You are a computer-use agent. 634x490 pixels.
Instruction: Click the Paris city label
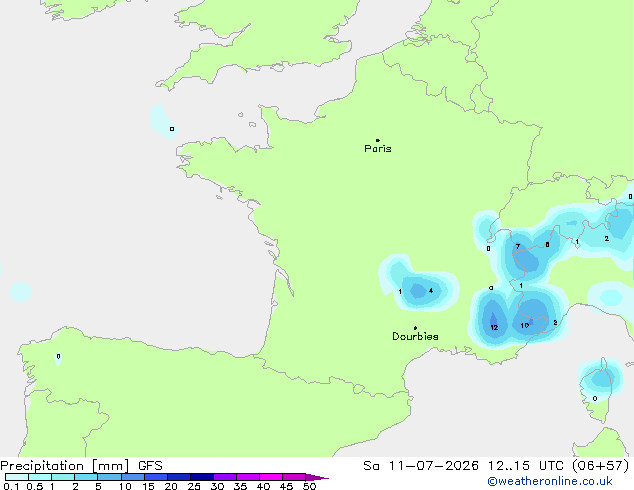click(x=378, y=149)
